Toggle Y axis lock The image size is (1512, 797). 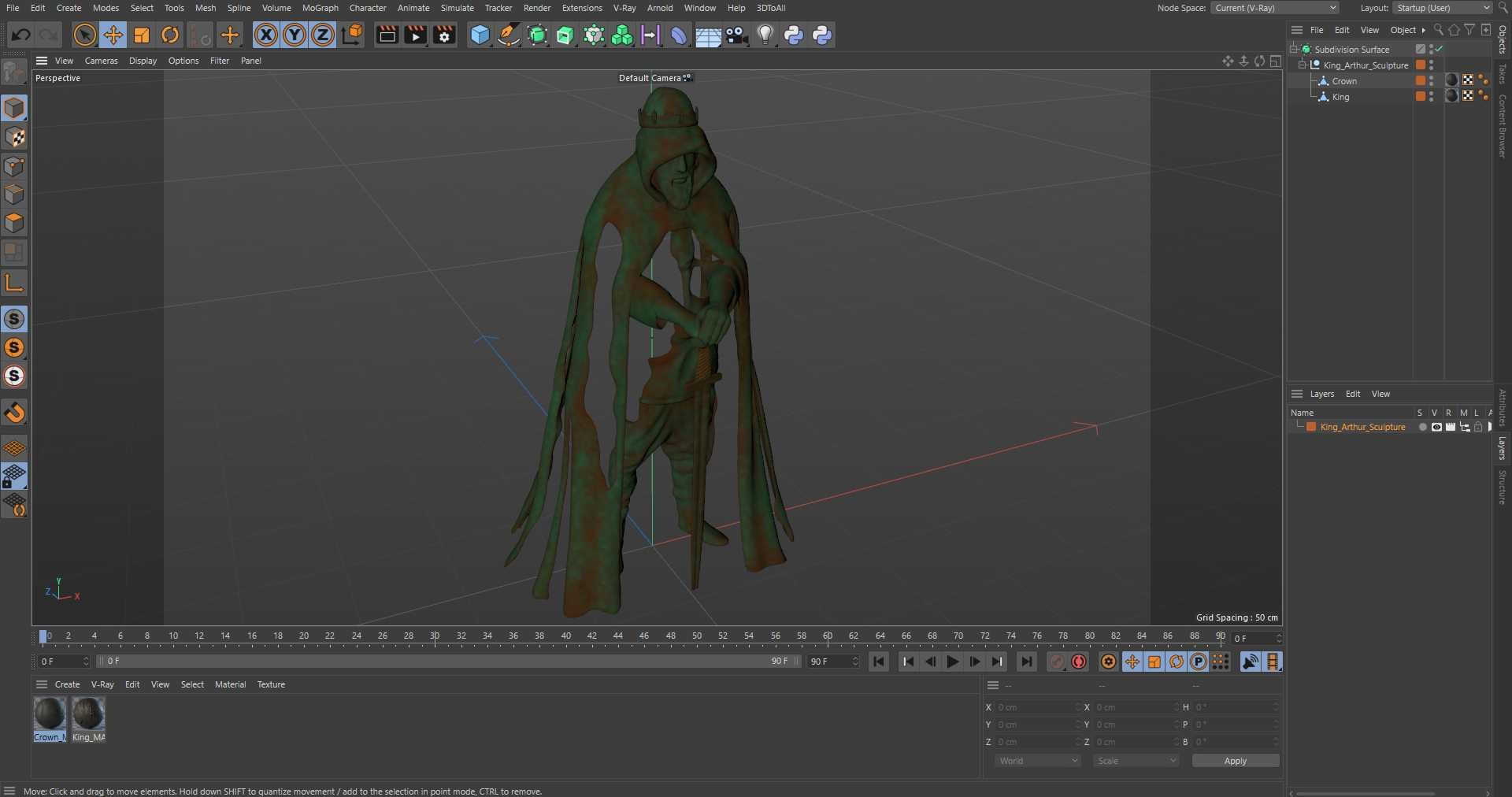[x=295, y=35]
